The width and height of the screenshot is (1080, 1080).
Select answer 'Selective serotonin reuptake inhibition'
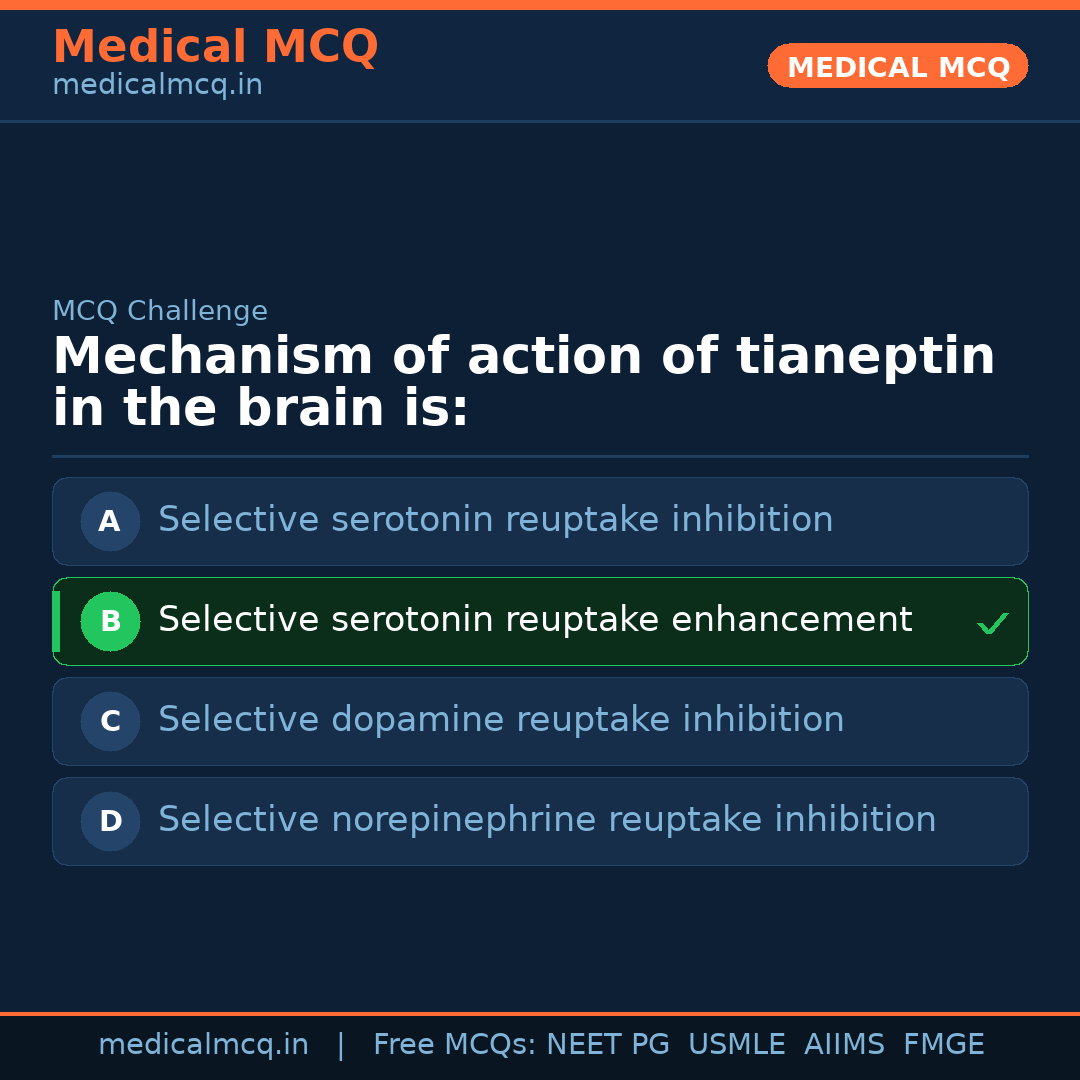coord(495,520)
